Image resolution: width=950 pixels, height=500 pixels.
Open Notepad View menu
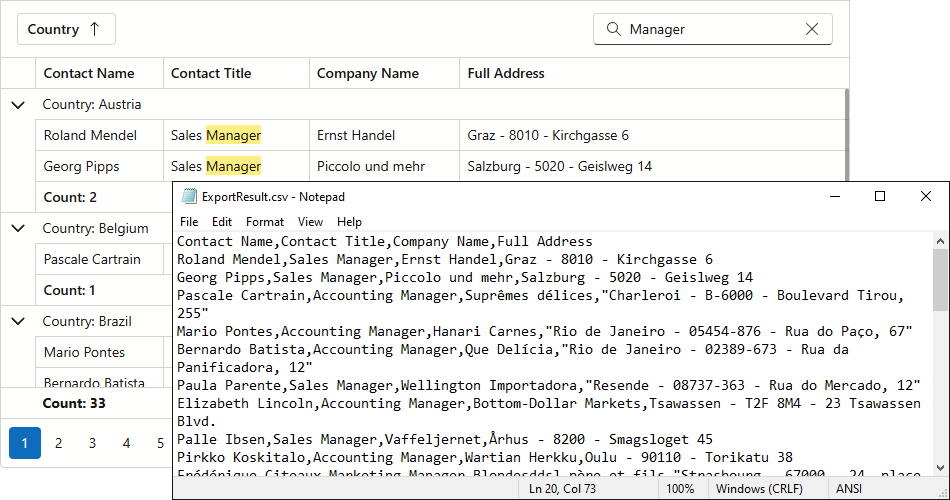pos(310,222)
